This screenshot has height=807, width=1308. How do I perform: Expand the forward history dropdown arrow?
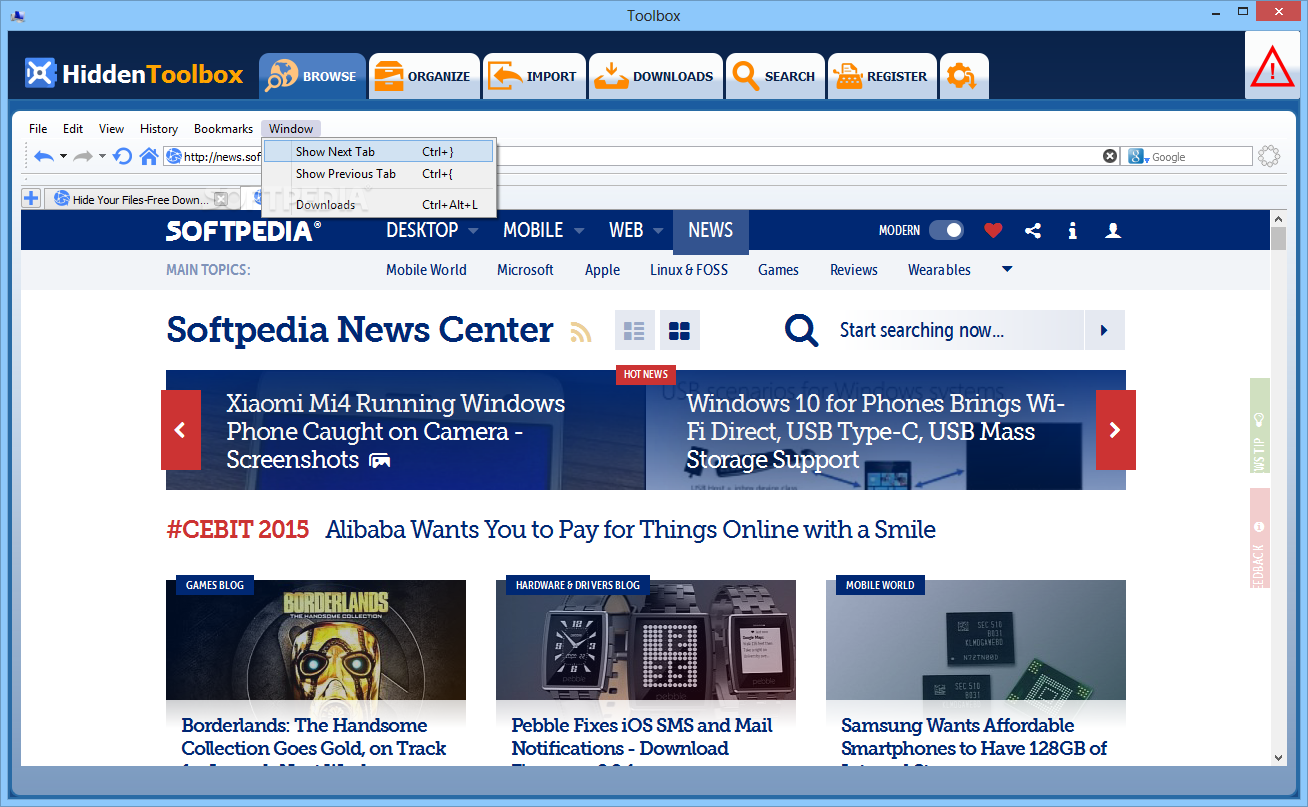[102, 157]
